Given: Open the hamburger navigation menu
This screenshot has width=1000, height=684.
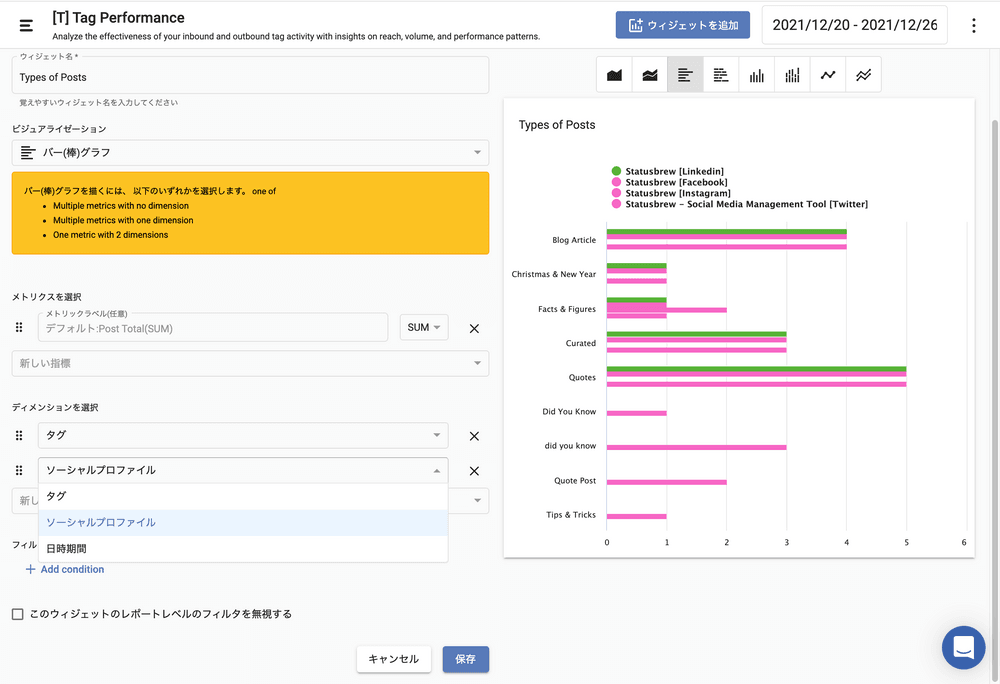Looking at the screenshot, I should (x=26, y=25).
